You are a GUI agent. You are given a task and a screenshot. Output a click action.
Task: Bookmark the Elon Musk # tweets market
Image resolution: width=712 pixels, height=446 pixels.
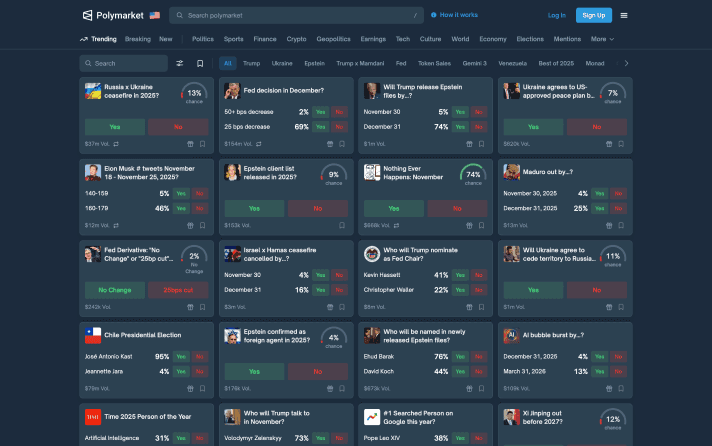click(203, 225)
